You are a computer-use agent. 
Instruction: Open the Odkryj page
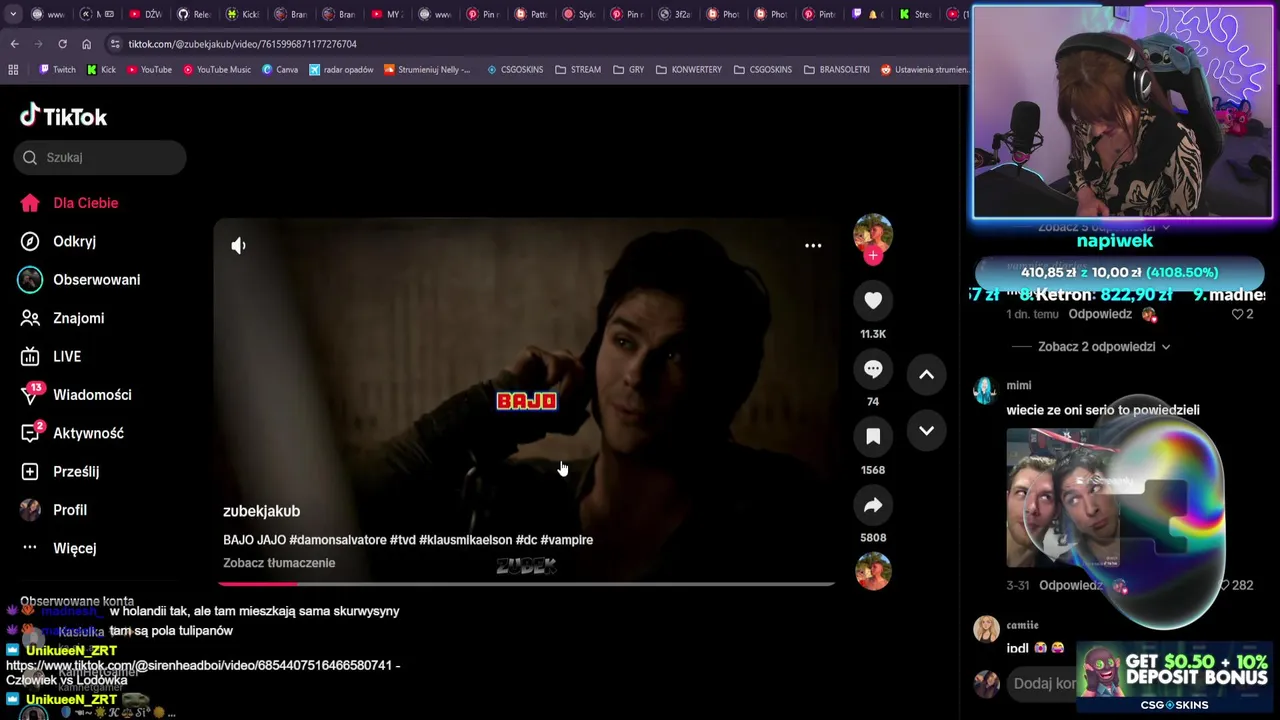click(58, 241)
